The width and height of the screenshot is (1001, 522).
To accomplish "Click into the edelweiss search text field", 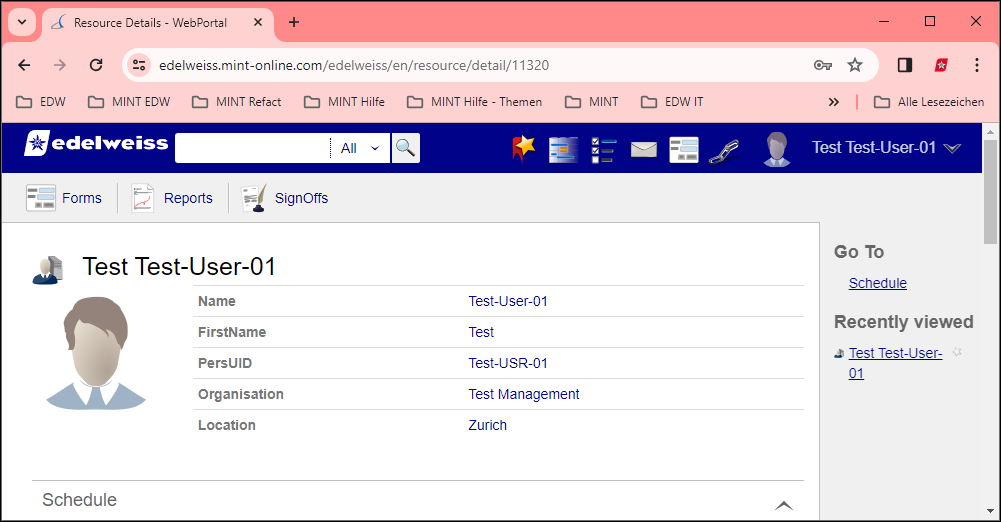I will [253, 148].
